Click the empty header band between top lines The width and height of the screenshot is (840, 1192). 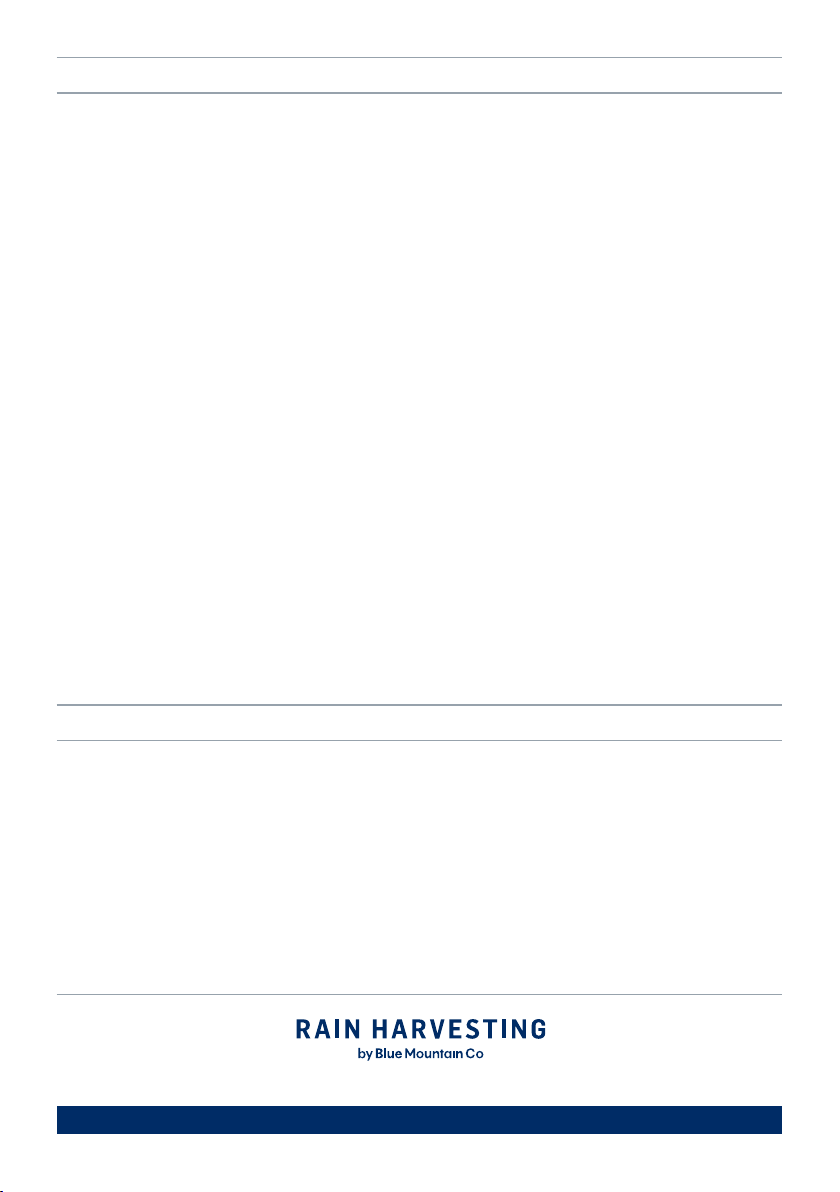pos(419,75)
